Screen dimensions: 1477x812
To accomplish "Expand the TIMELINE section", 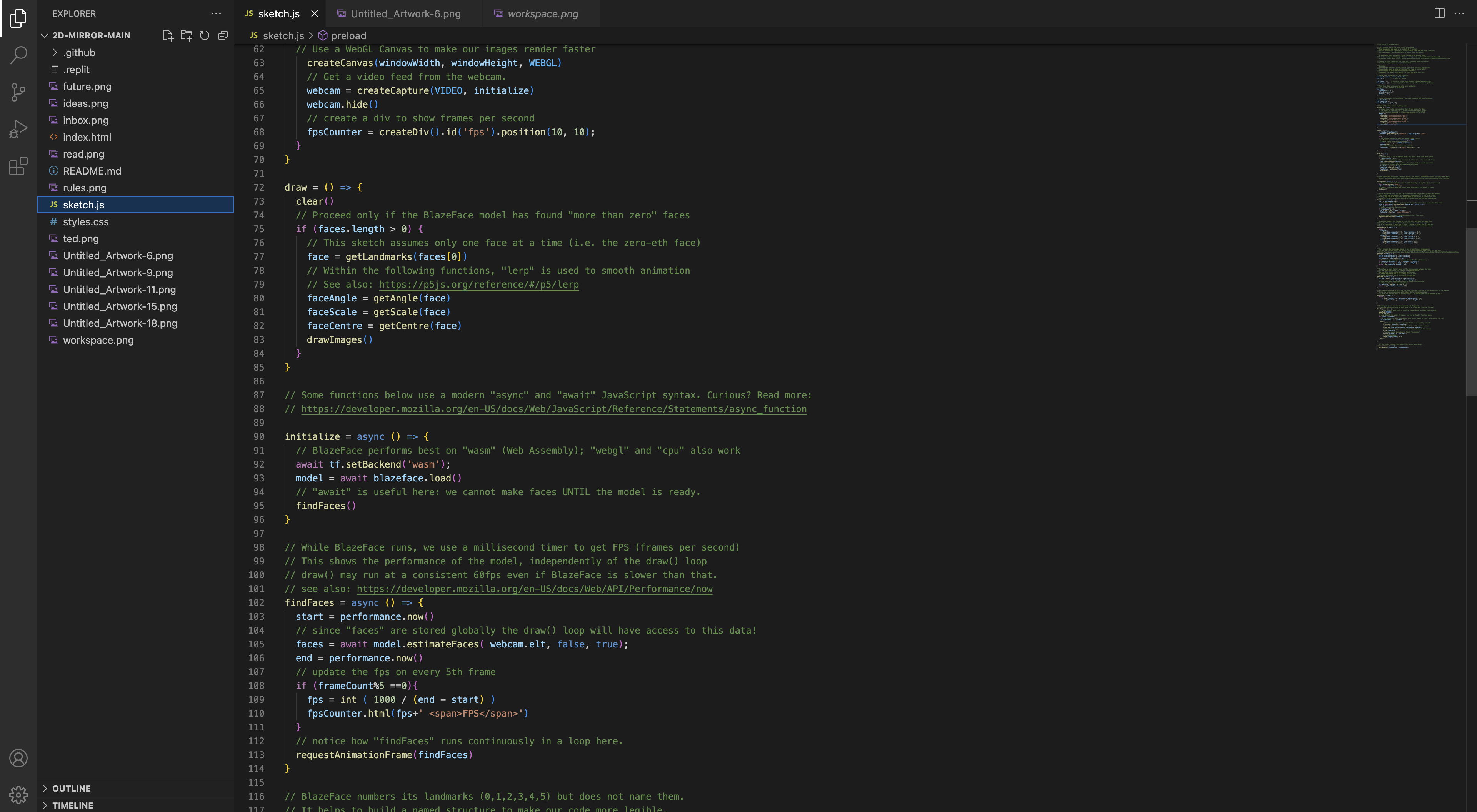I will [x=72, y=805].
